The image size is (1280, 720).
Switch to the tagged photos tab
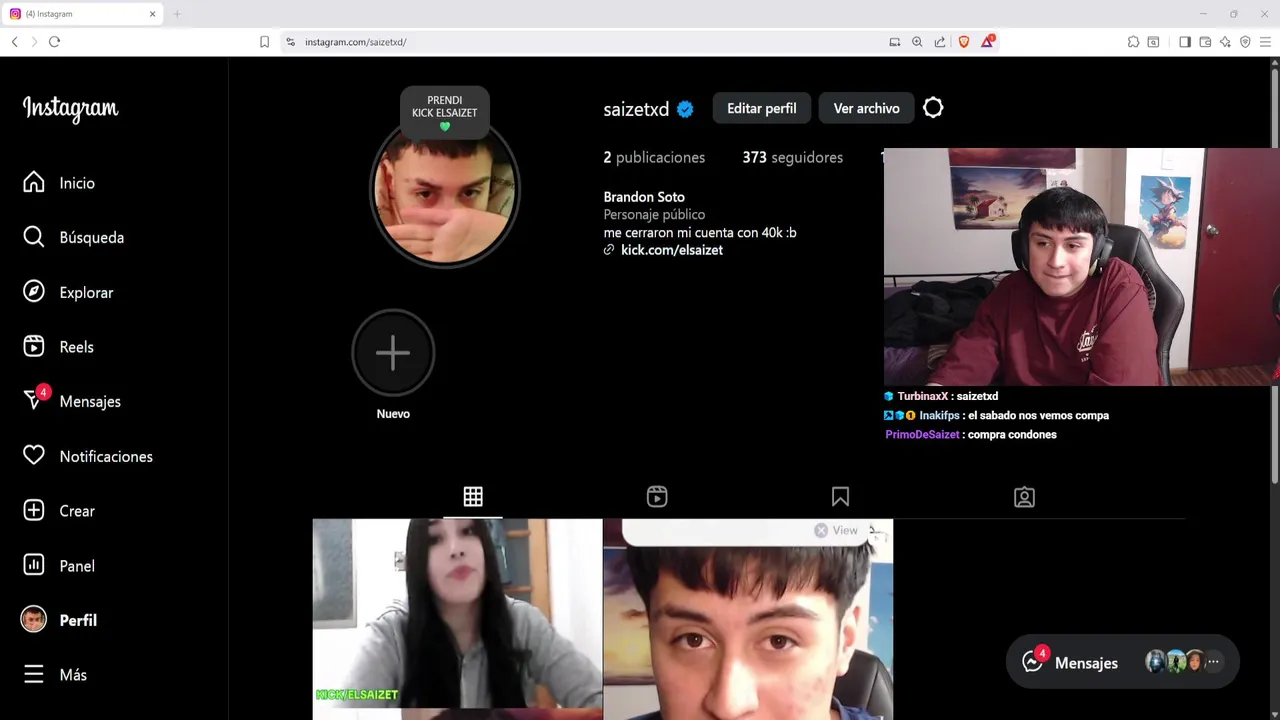point(1024,497)
